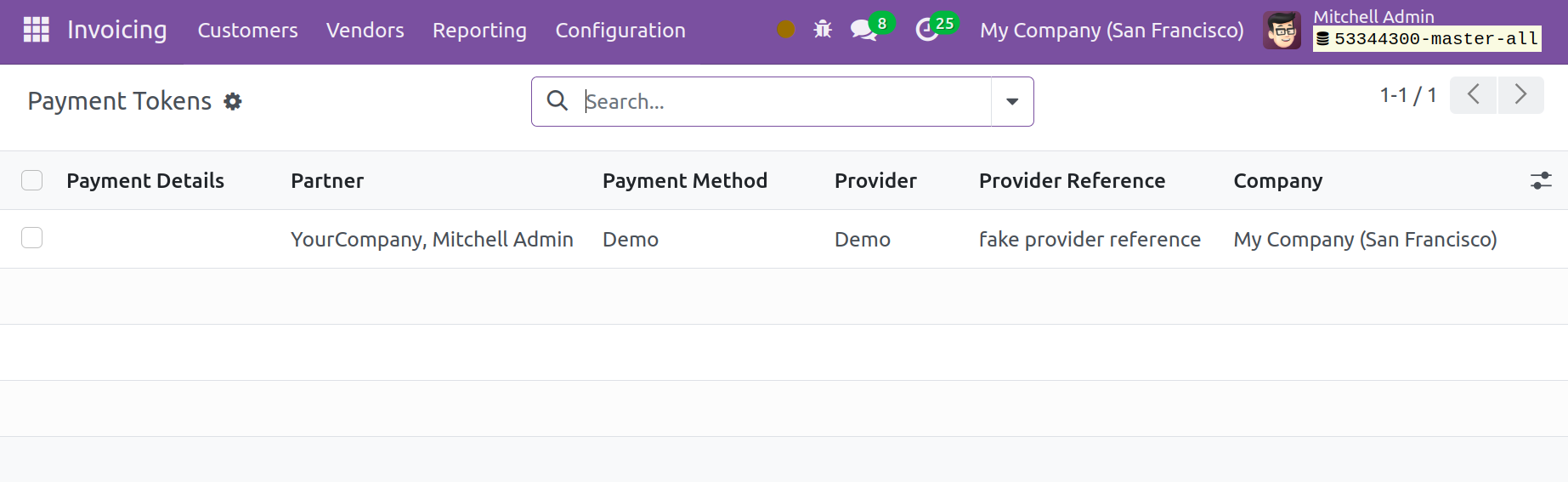
Task: Click the orange status dot indicator
Action: (x=786, y=30)
